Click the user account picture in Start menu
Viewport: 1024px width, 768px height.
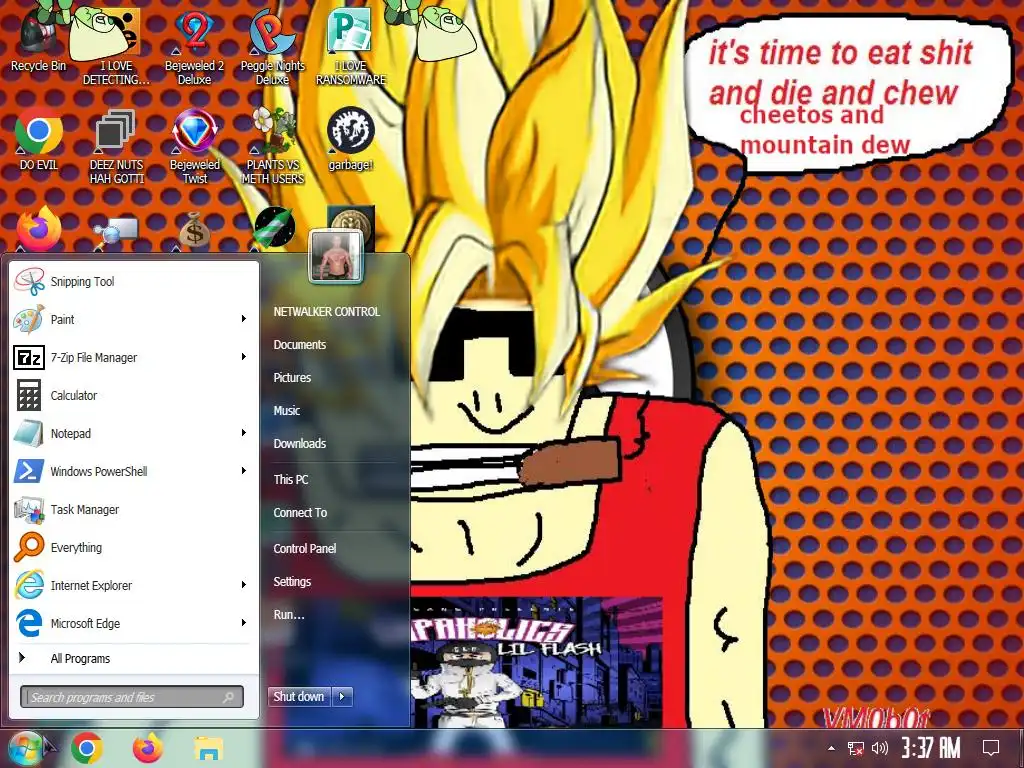336,256
